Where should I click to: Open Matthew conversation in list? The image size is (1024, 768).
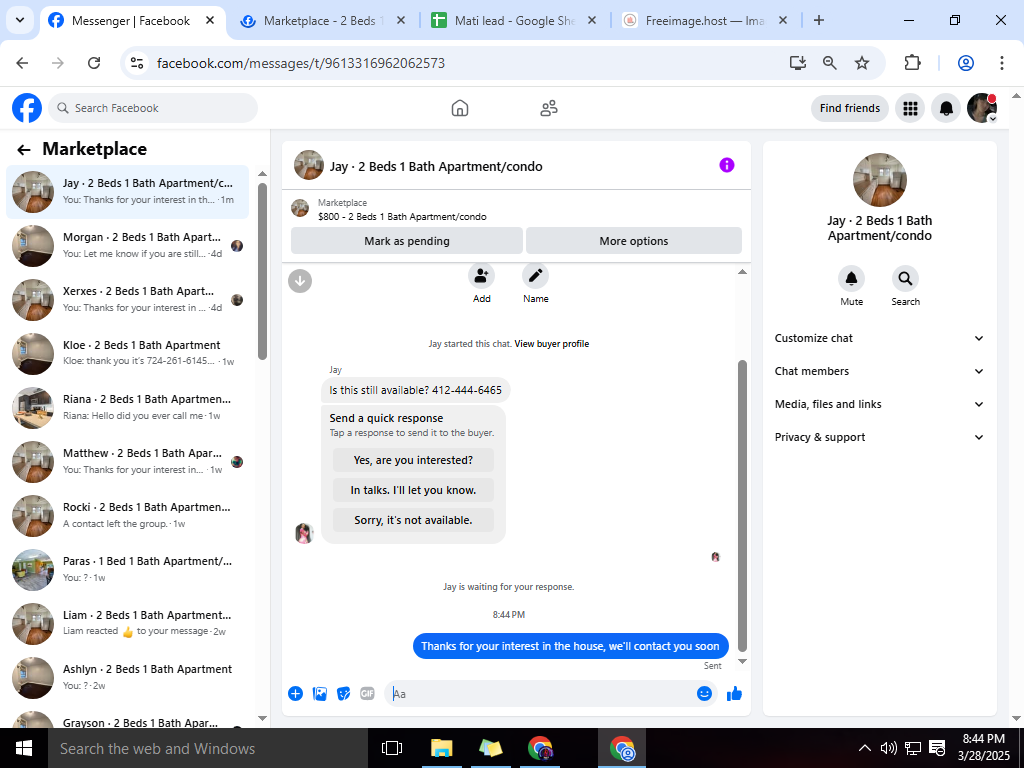point(128,462)
